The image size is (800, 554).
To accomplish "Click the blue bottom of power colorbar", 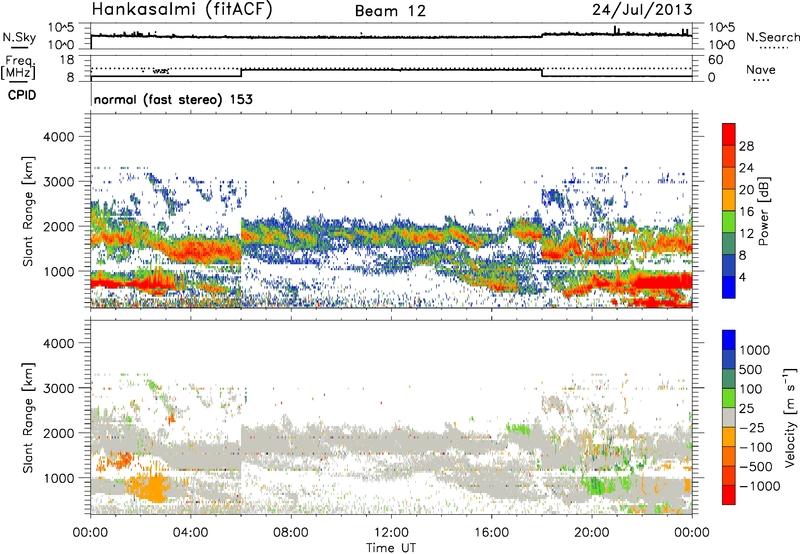I will [x=729, y=288].
